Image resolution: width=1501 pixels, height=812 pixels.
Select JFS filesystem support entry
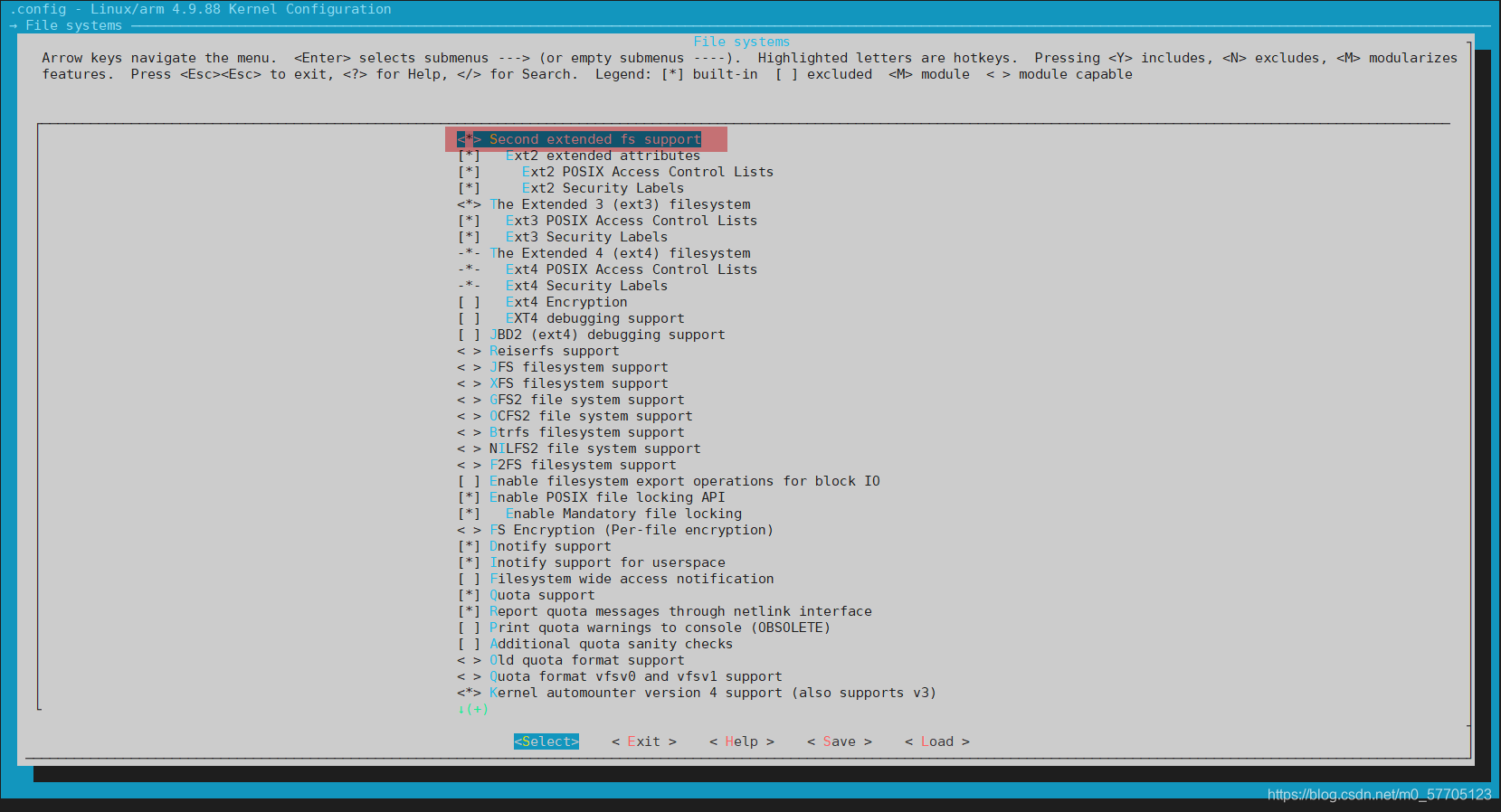pos(563,367)
